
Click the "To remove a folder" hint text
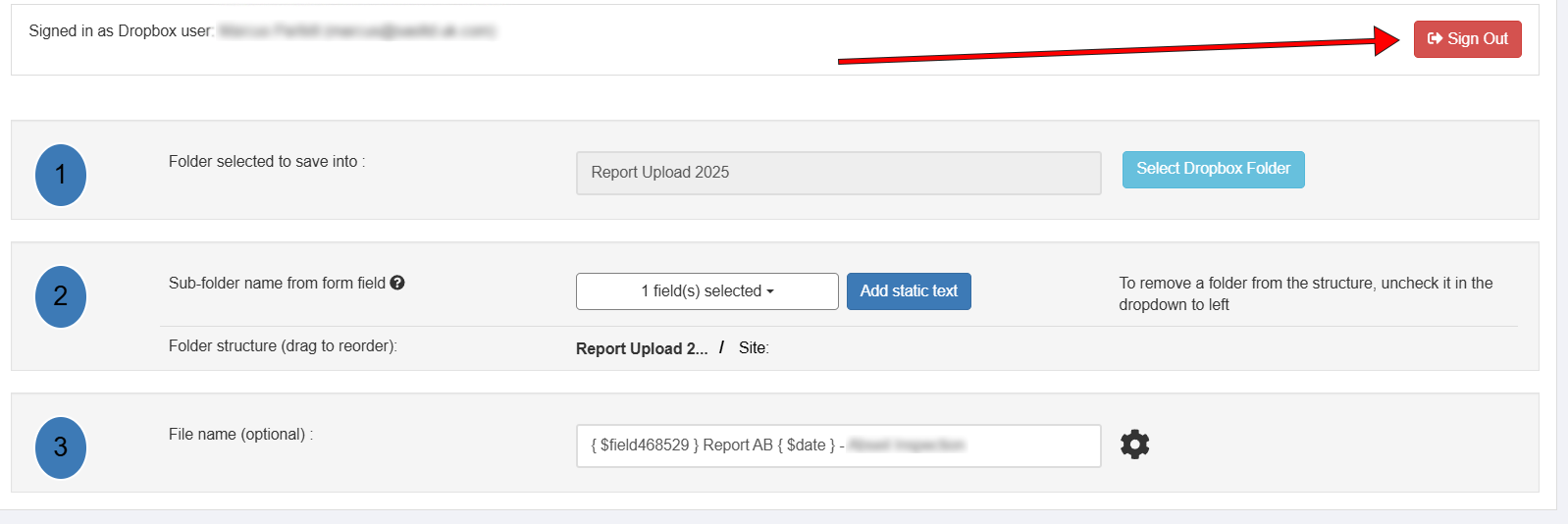[x=1305, y=293]
